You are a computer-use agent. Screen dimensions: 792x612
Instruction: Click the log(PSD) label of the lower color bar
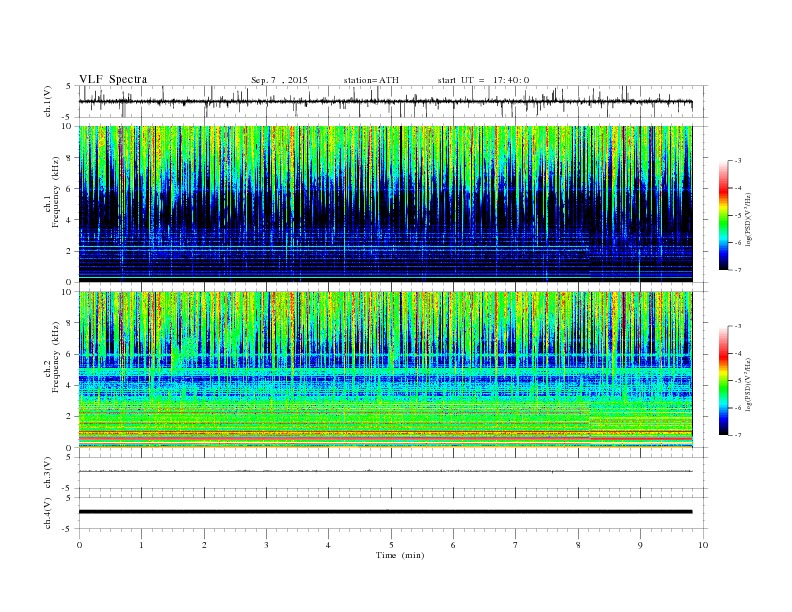[749, 384]
